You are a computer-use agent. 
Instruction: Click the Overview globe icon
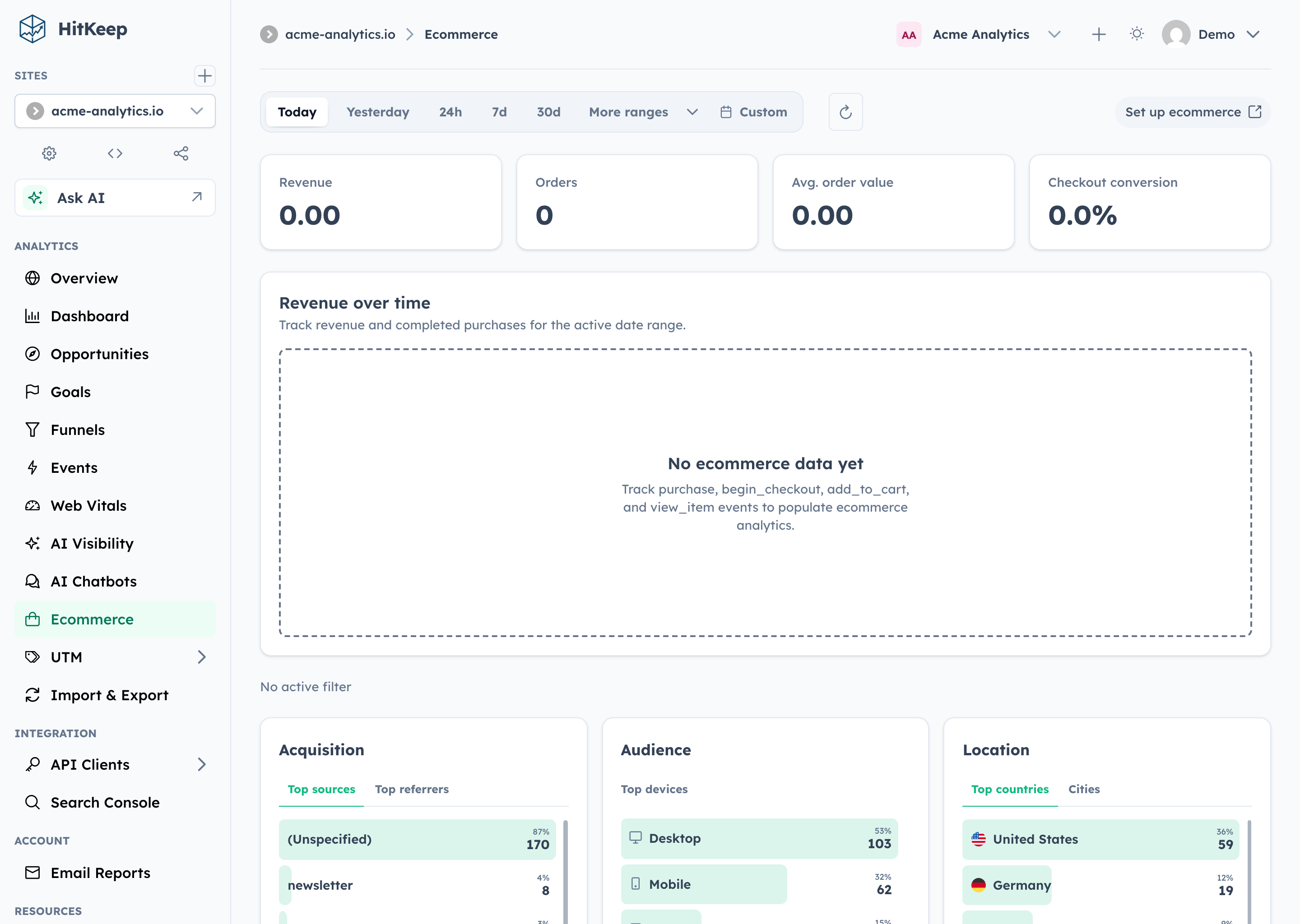[x=32, y=278]
